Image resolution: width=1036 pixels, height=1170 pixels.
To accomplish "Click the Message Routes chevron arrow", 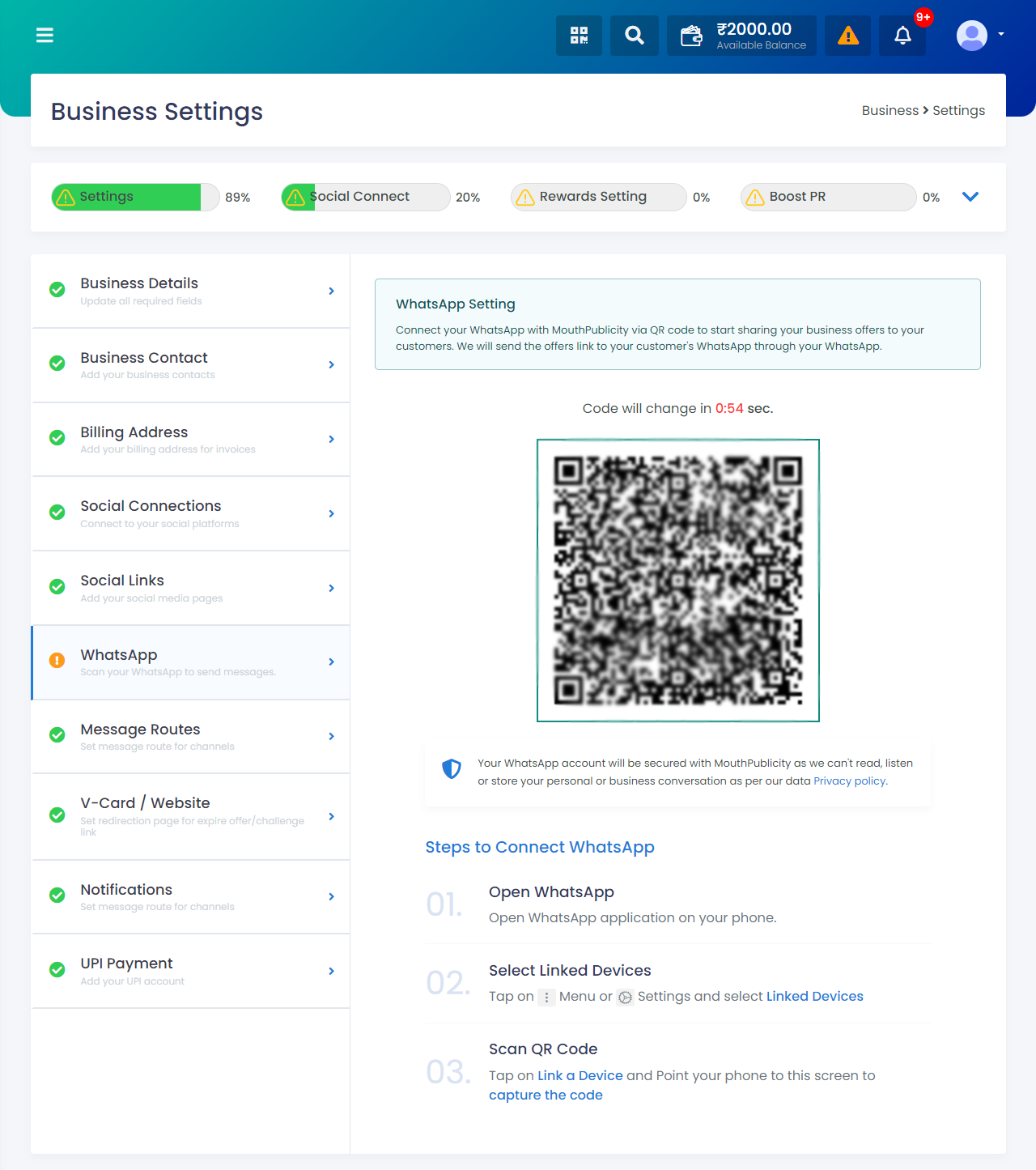I will pos(331,736).
